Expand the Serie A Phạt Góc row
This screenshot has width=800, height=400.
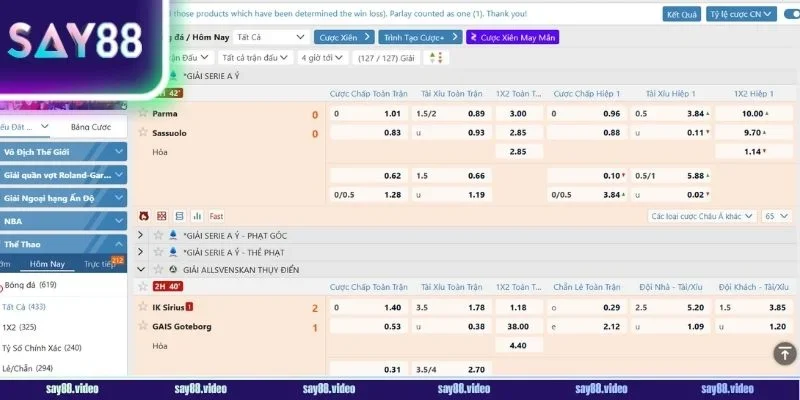pyautogui.click(x=141, y=235)
